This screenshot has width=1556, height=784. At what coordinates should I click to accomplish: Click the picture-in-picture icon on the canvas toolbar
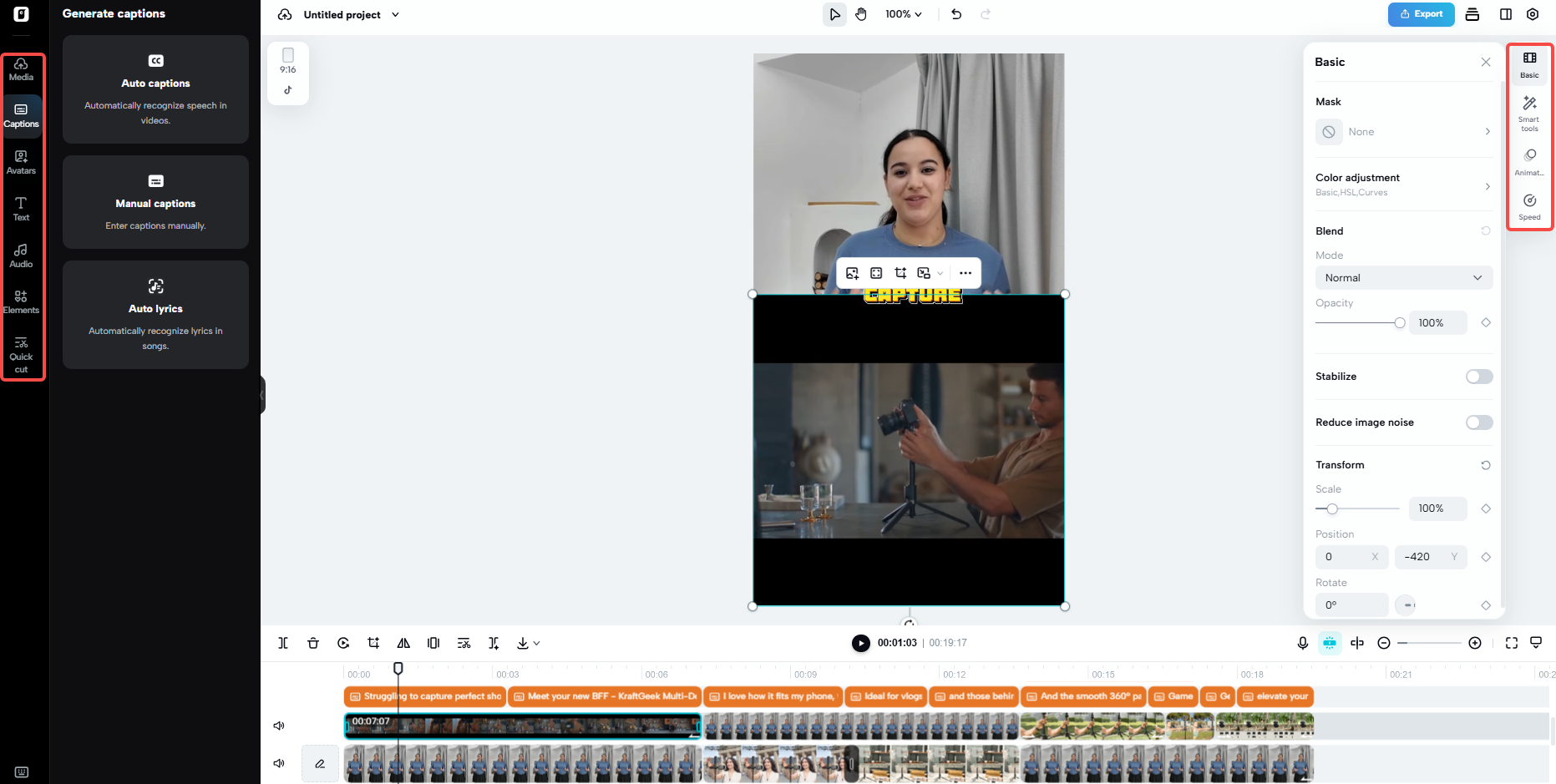tap(924, 273)
